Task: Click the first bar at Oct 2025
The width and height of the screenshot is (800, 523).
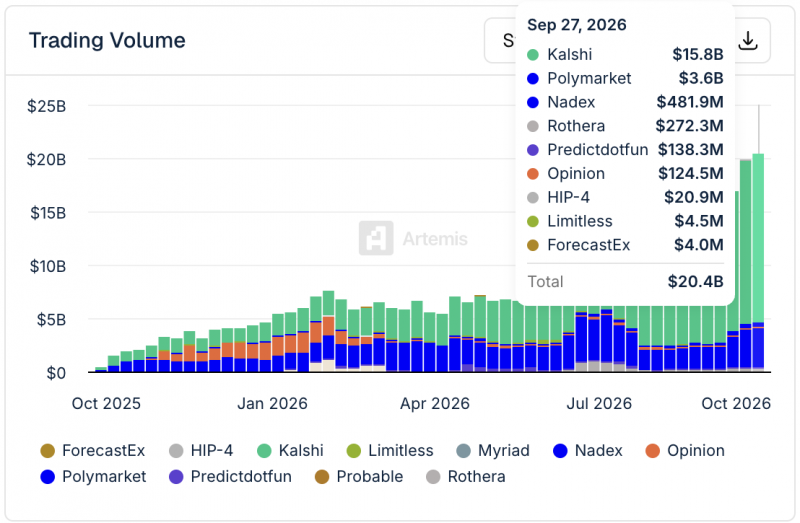Action: 101,369
